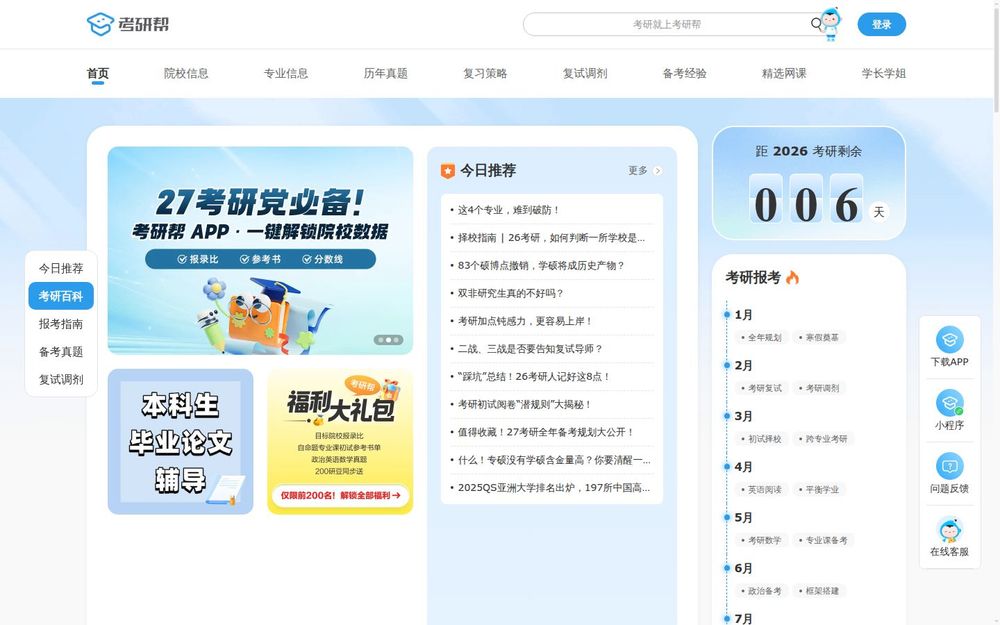
Task: Open the 学长学姐 nav tab
Action: (883, 73)
